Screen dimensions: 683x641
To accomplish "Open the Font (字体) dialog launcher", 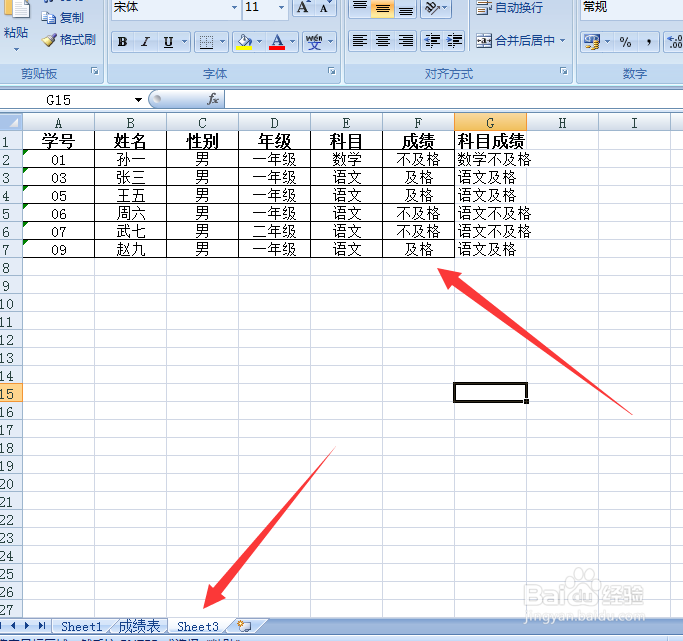I will pyautogui.click(x=331, y=71).
